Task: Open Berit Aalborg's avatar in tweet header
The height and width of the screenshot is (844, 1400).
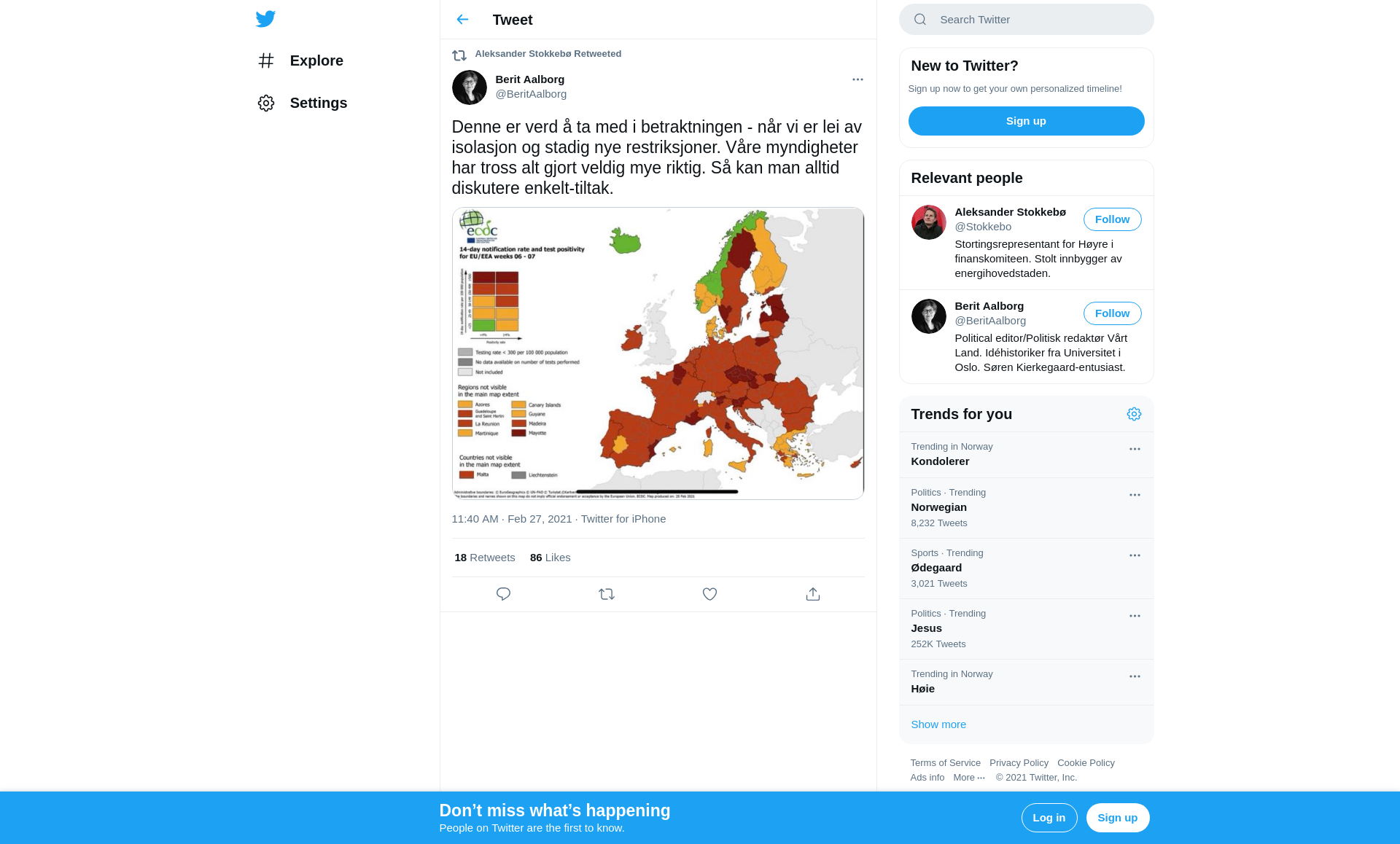Action: [470, 87]
